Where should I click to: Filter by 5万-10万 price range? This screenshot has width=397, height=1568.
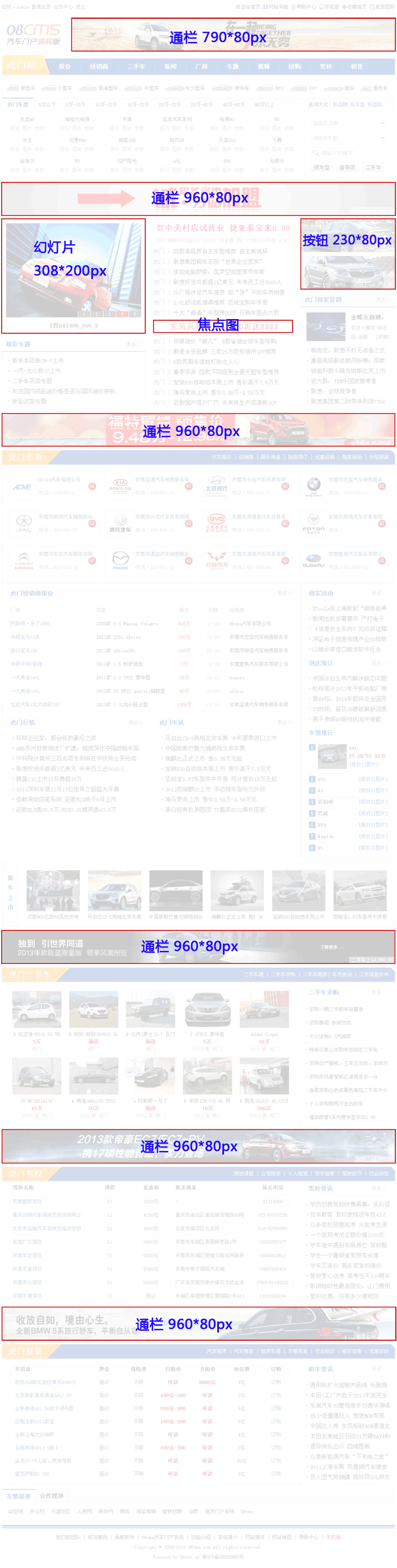tap(75, 105)
